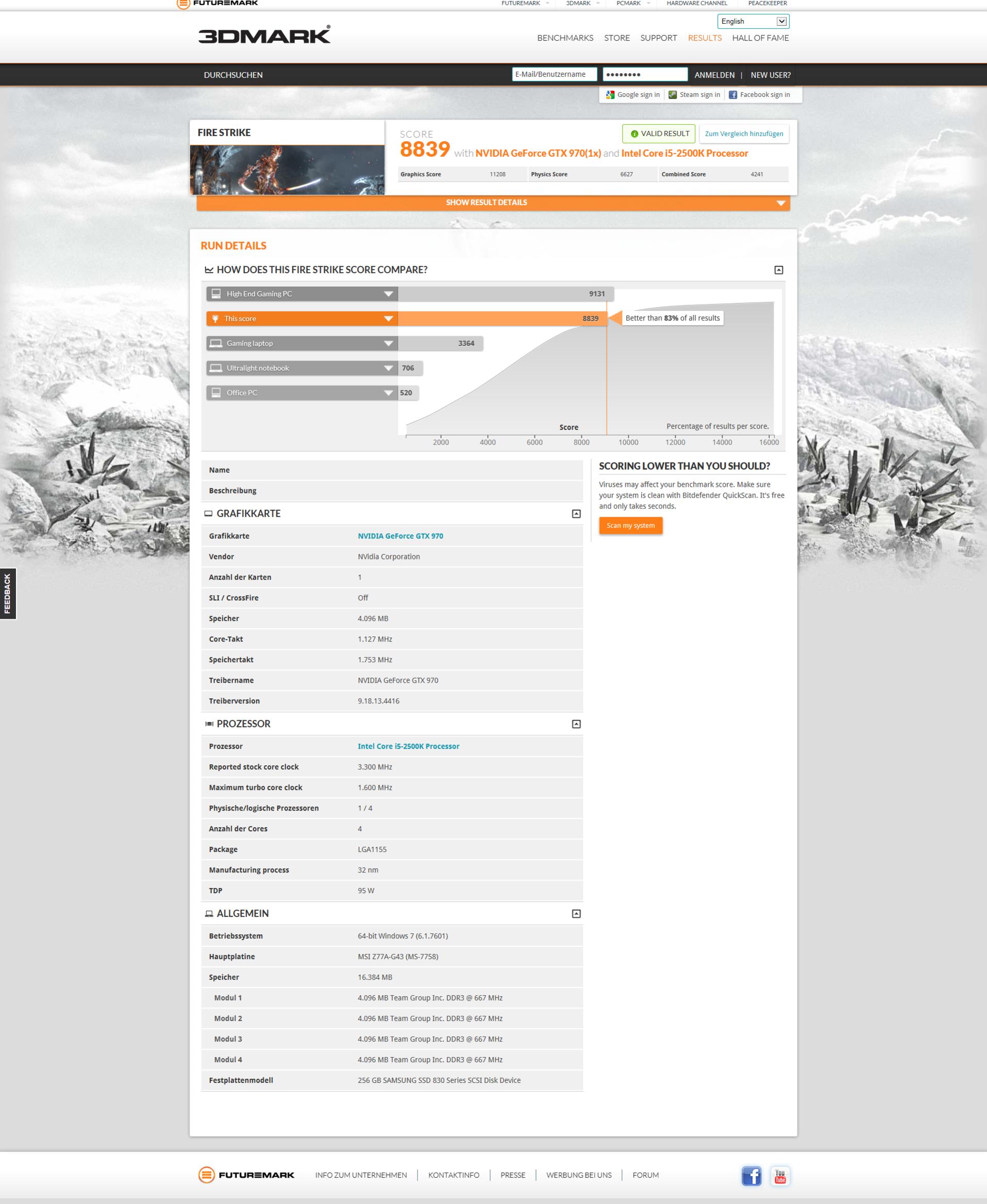Viewport: 987px width, 1204px height.
Task: Open the Forum footer link
Action: tap(645, 1175)
